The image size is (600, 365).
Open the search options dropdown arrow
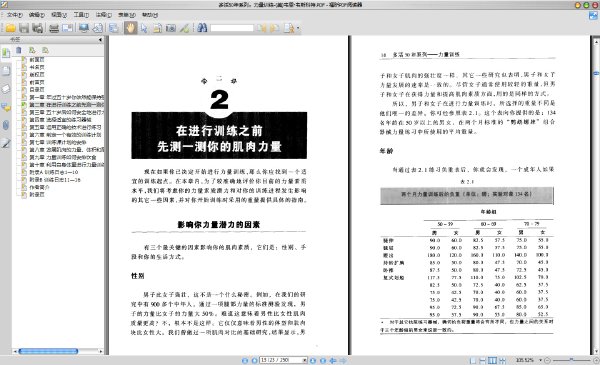point(297,28)
